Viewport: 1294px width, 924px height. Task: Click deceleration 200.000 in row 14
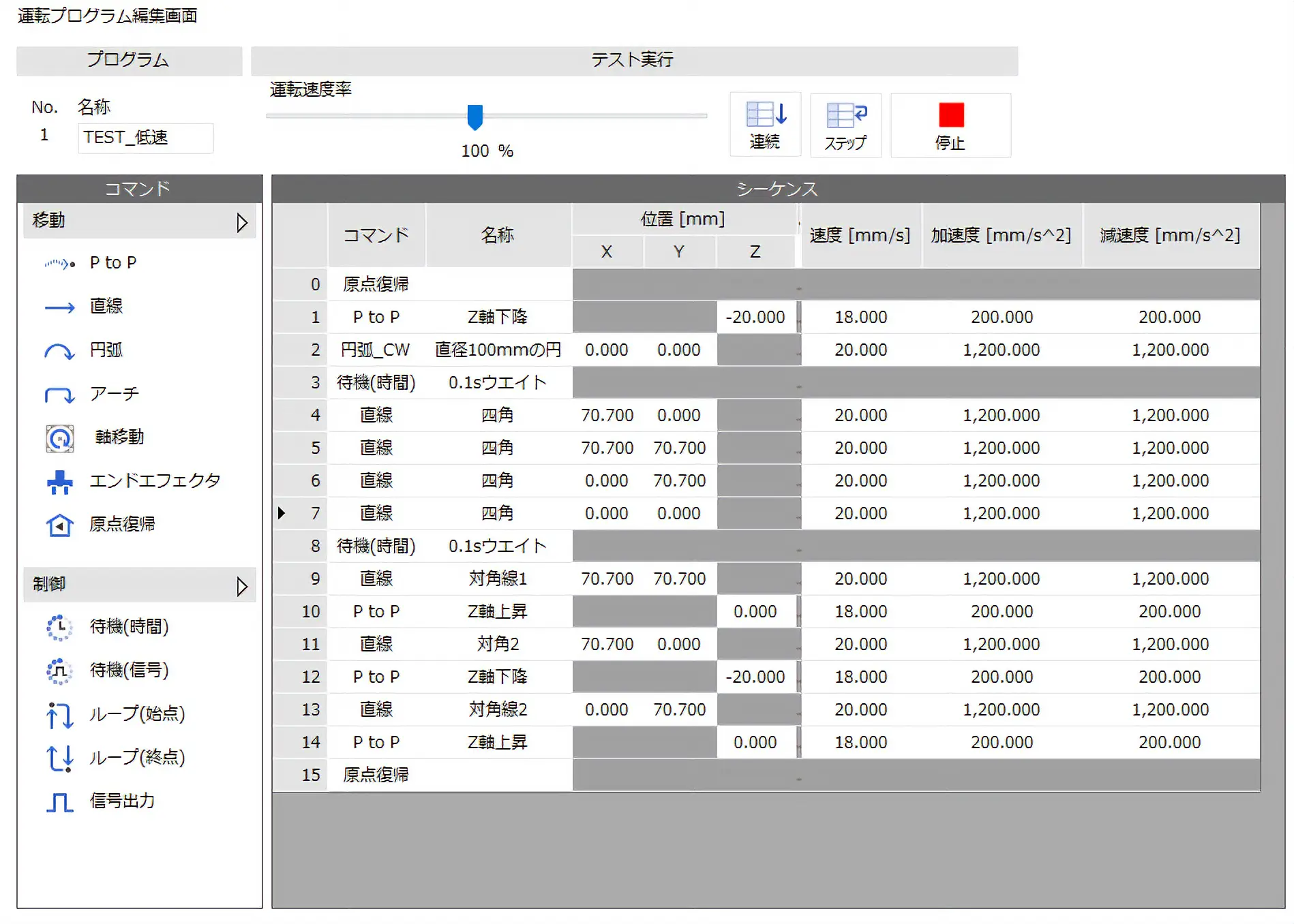click(x=1171, y=742)
